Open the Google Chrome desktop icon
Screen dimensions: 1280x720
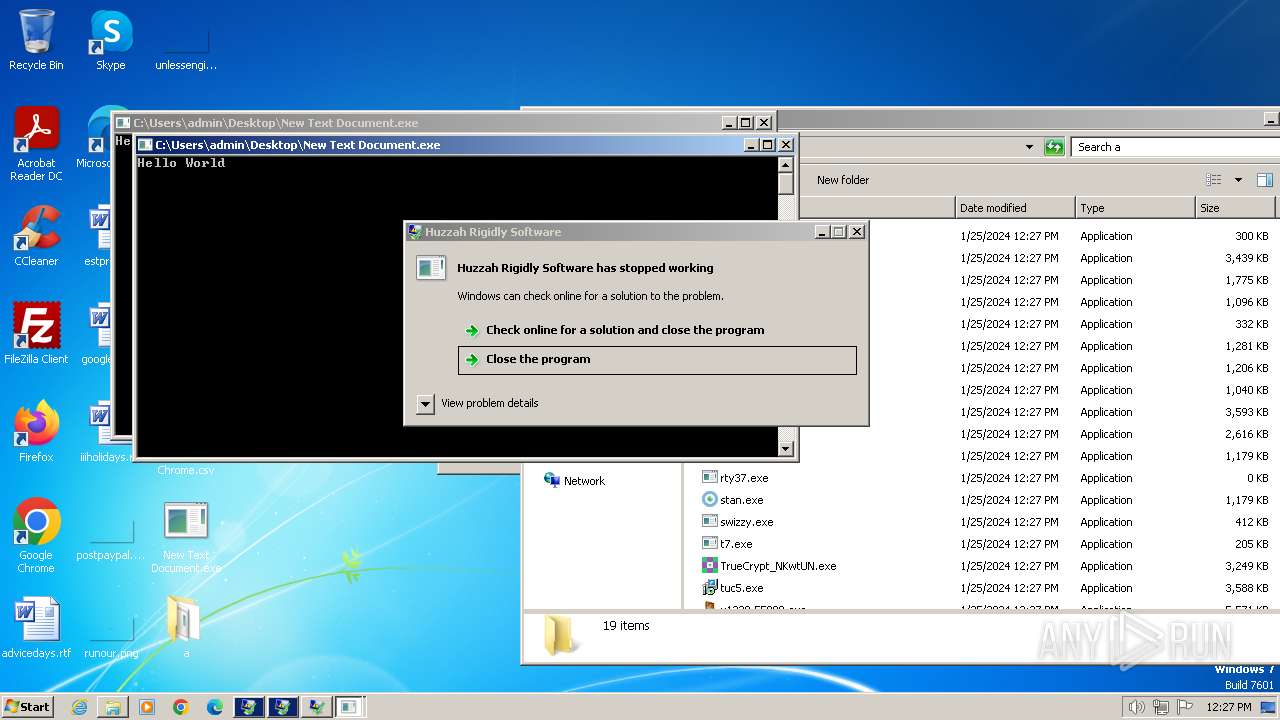[36, 535]
